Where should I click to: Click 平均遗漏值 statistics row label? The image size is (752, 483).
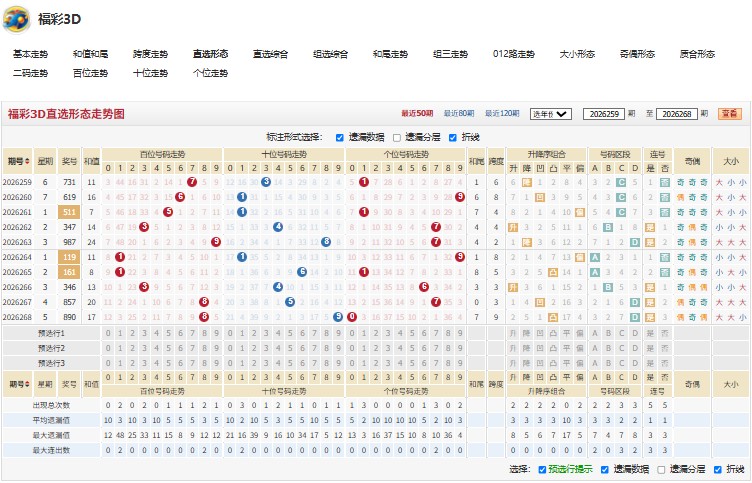click(51, 420)
